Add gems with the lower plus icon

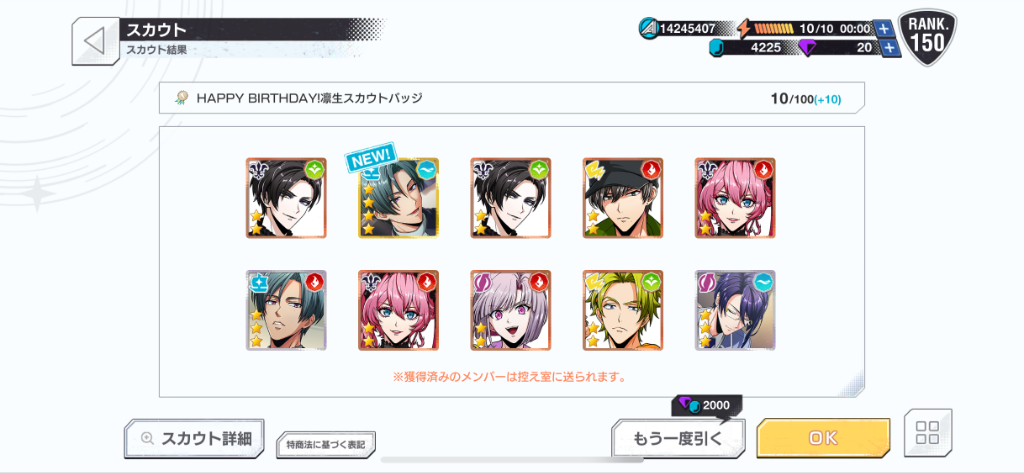pos(888,48)
